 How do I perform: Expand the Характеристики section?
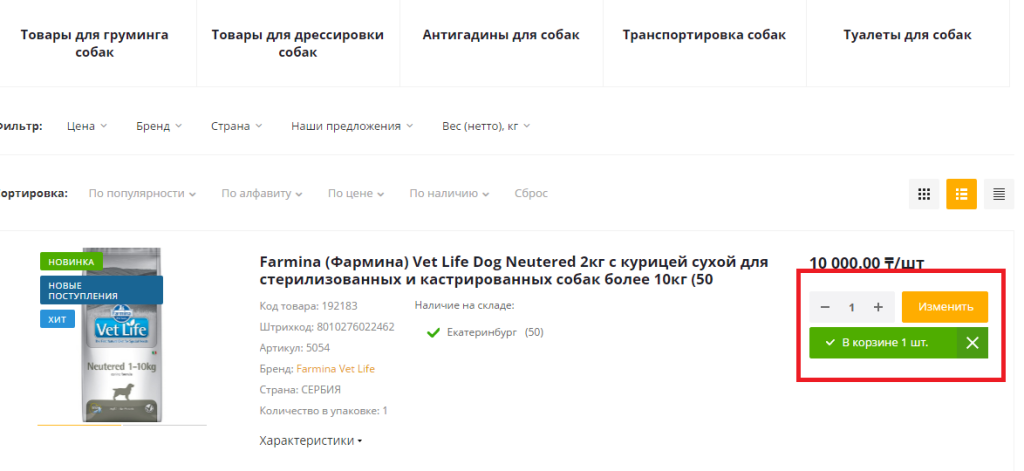(x=310, y=440)
